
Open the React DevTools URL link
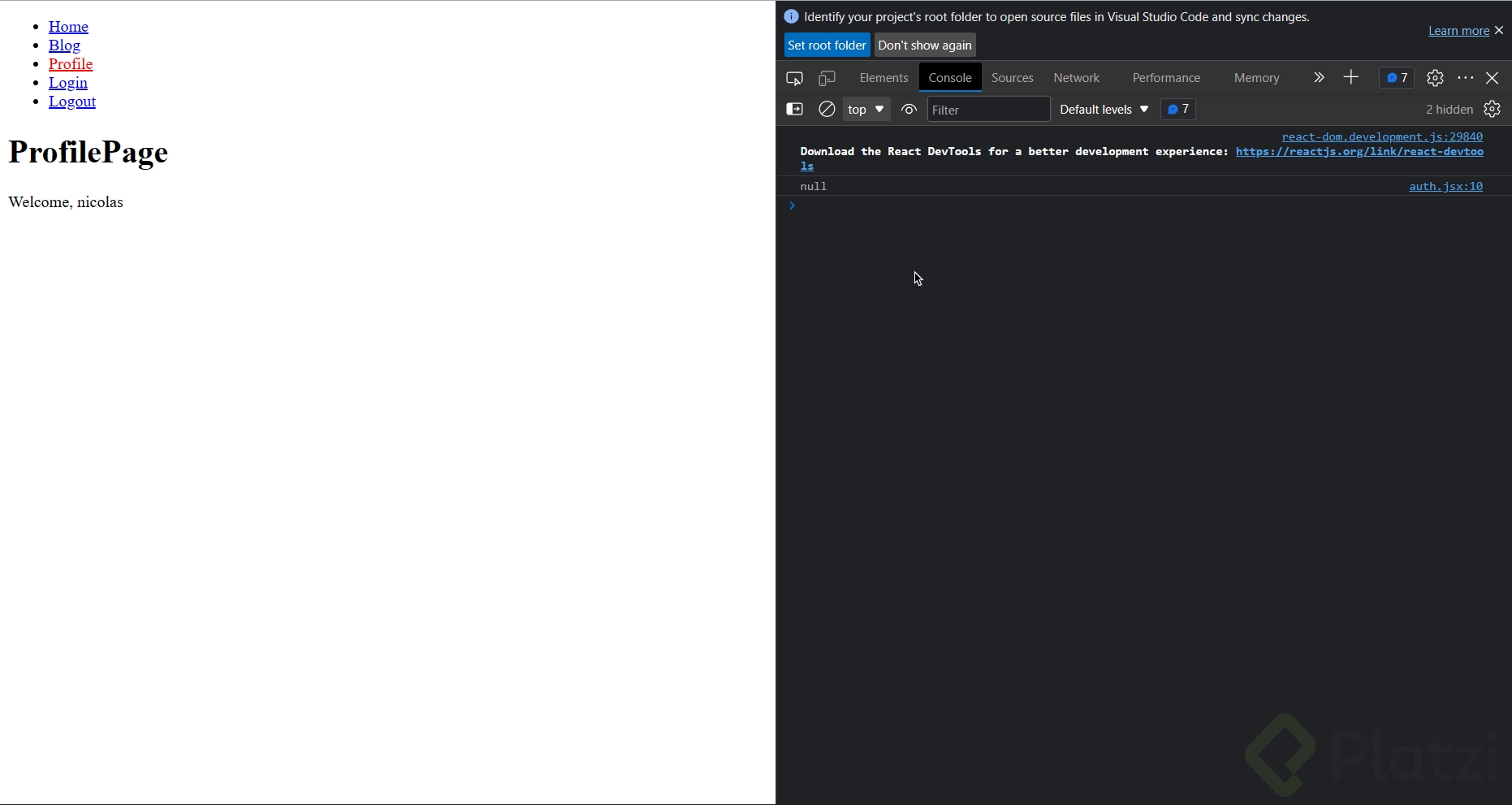(x=1359, y=152)
